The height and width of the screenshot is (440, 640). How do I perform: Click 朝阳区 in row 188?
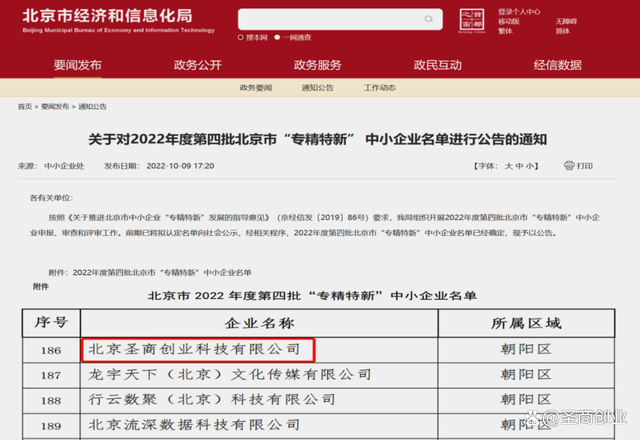coord(526,399)
